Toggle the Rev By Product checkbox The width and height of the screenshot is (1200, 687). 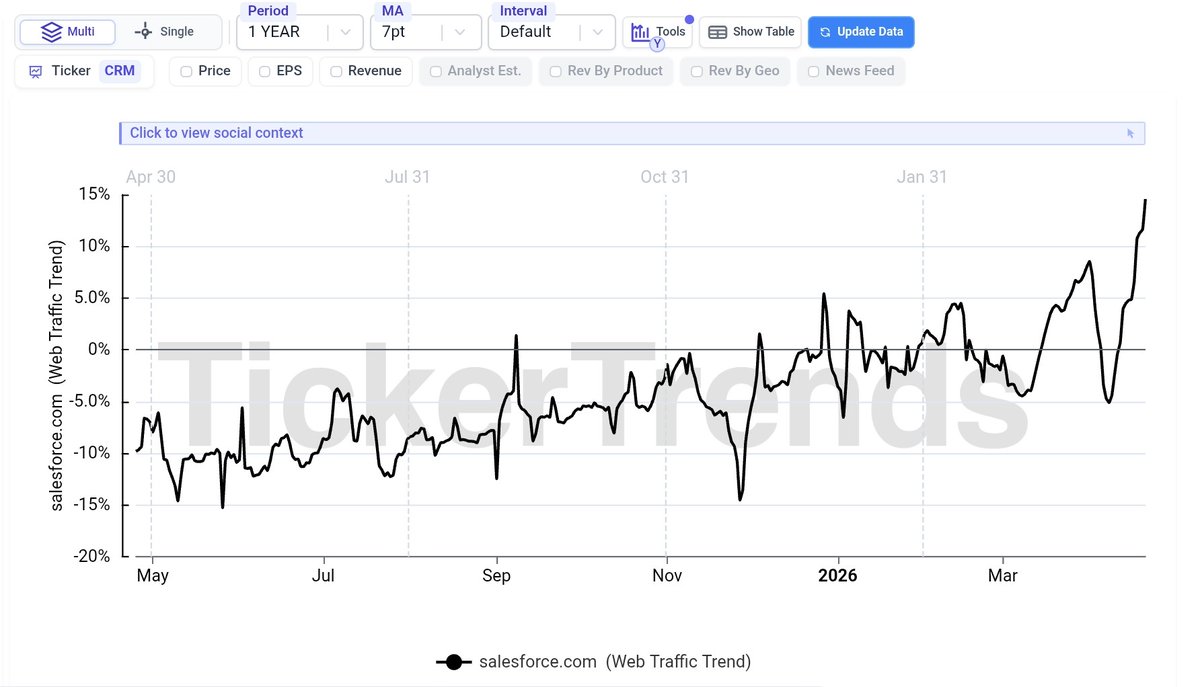[555, 72]
